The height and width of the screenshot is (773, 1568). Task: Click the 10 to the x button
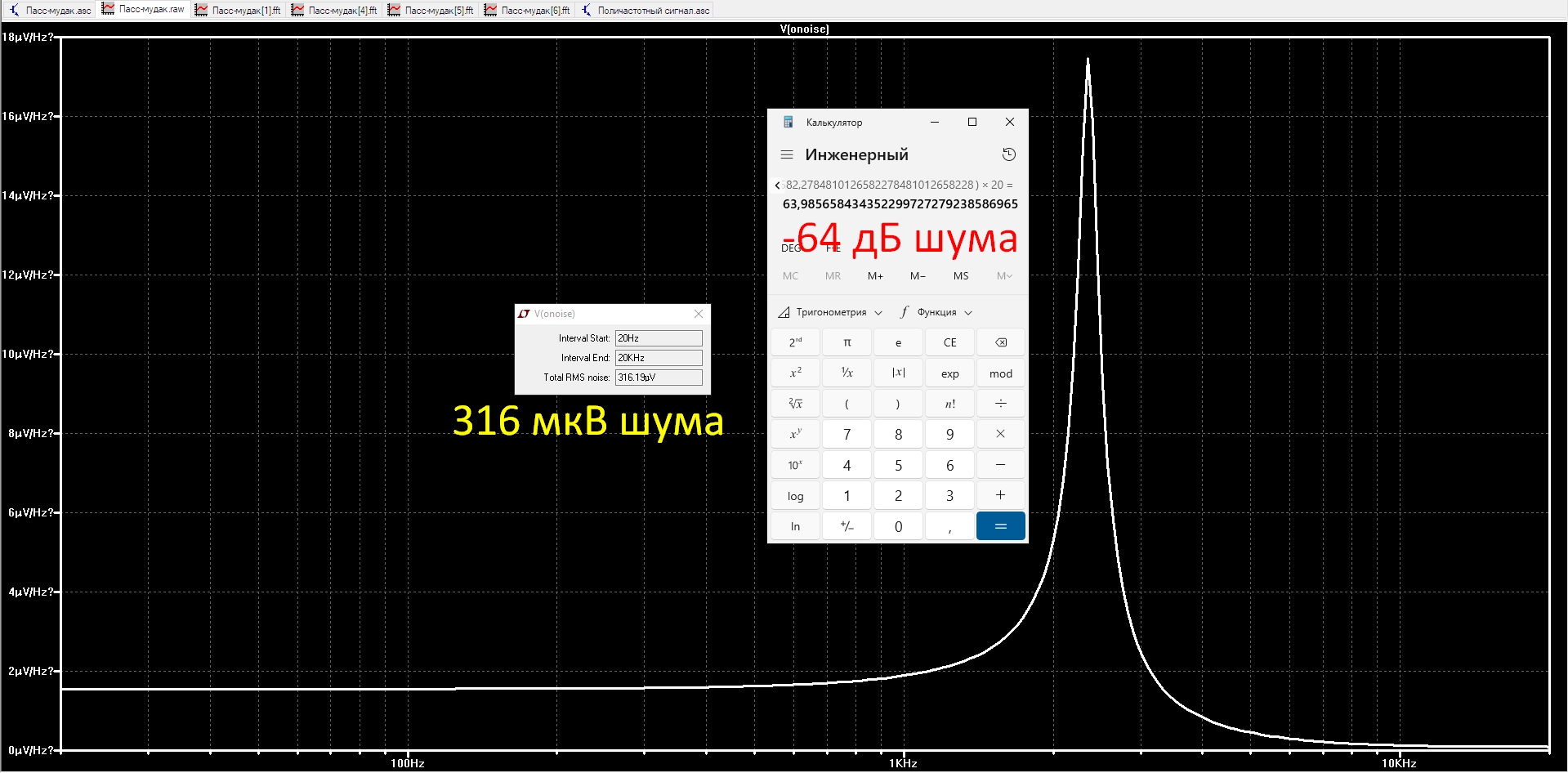(795, 465)
